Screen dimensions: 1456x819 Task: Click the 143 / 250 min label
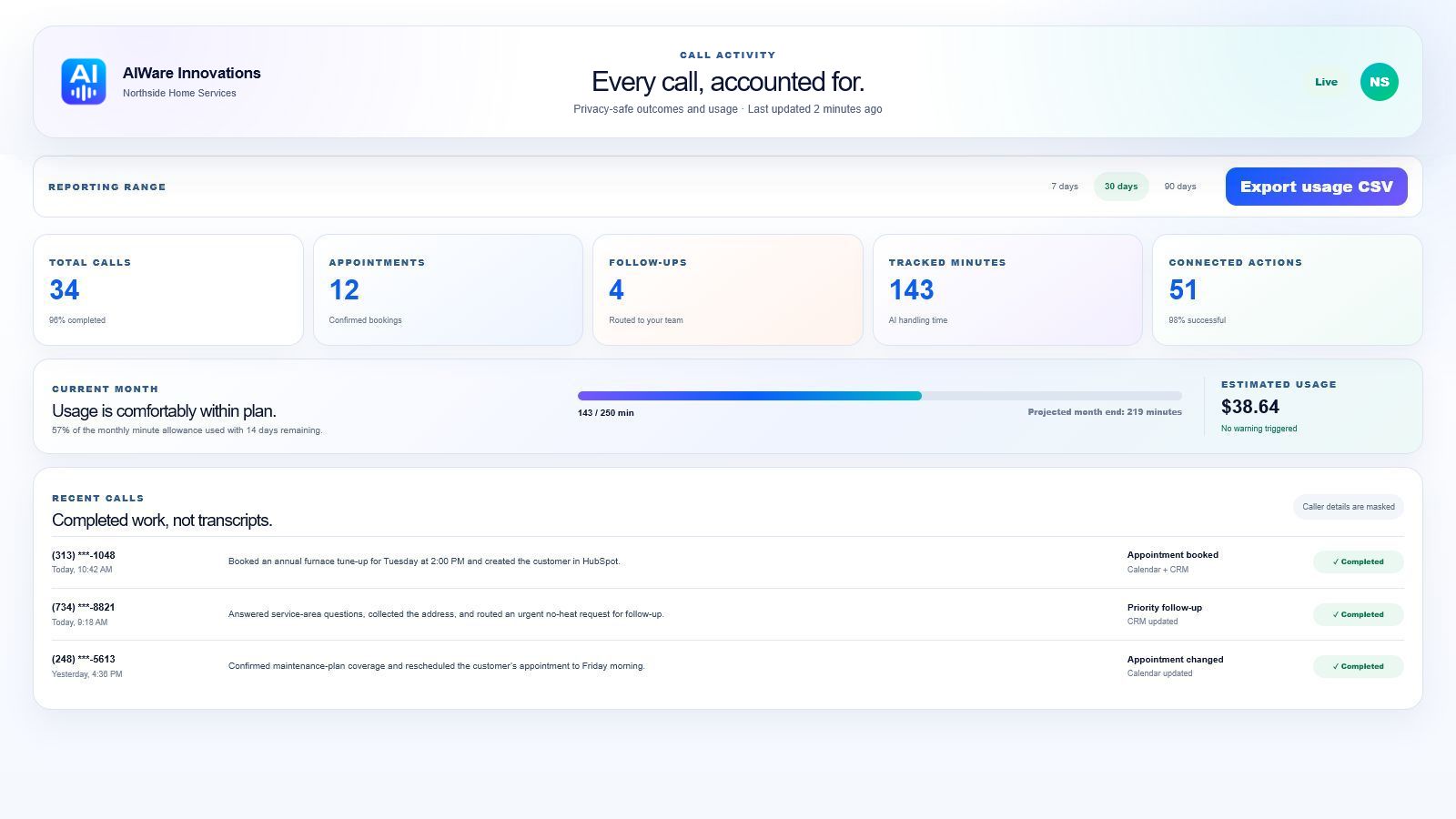[x=606, y=413]
